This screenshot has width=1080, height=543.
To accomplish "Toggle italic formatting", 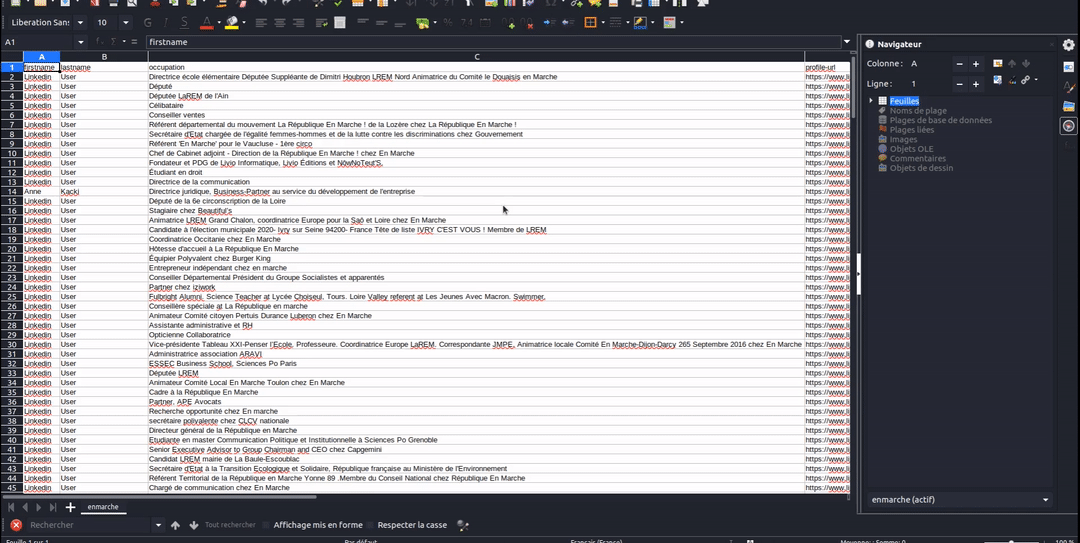I will [166, 23].
